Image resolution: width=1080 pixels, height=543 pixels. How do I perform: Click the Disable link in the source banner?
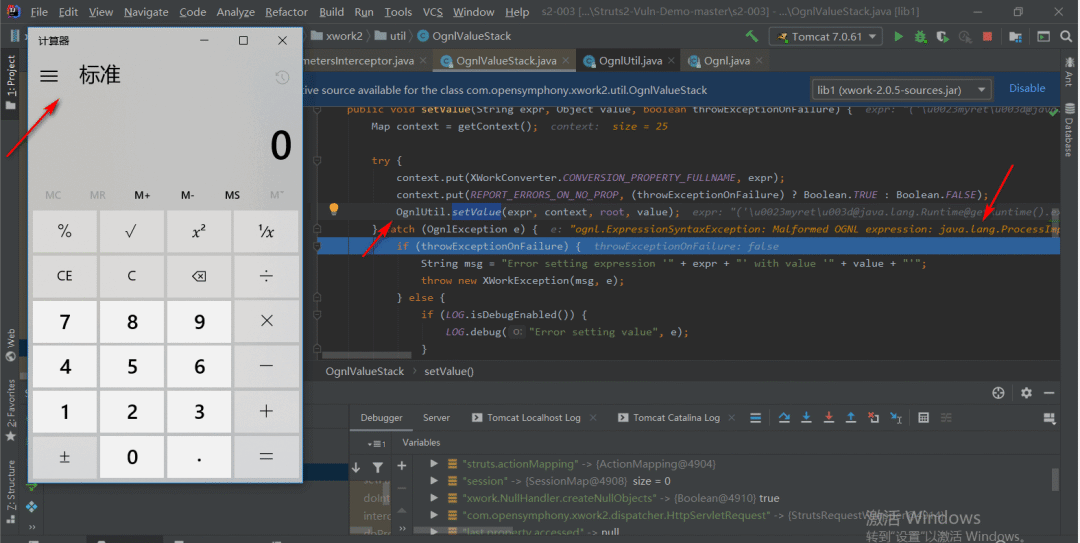coord(1027,88)
